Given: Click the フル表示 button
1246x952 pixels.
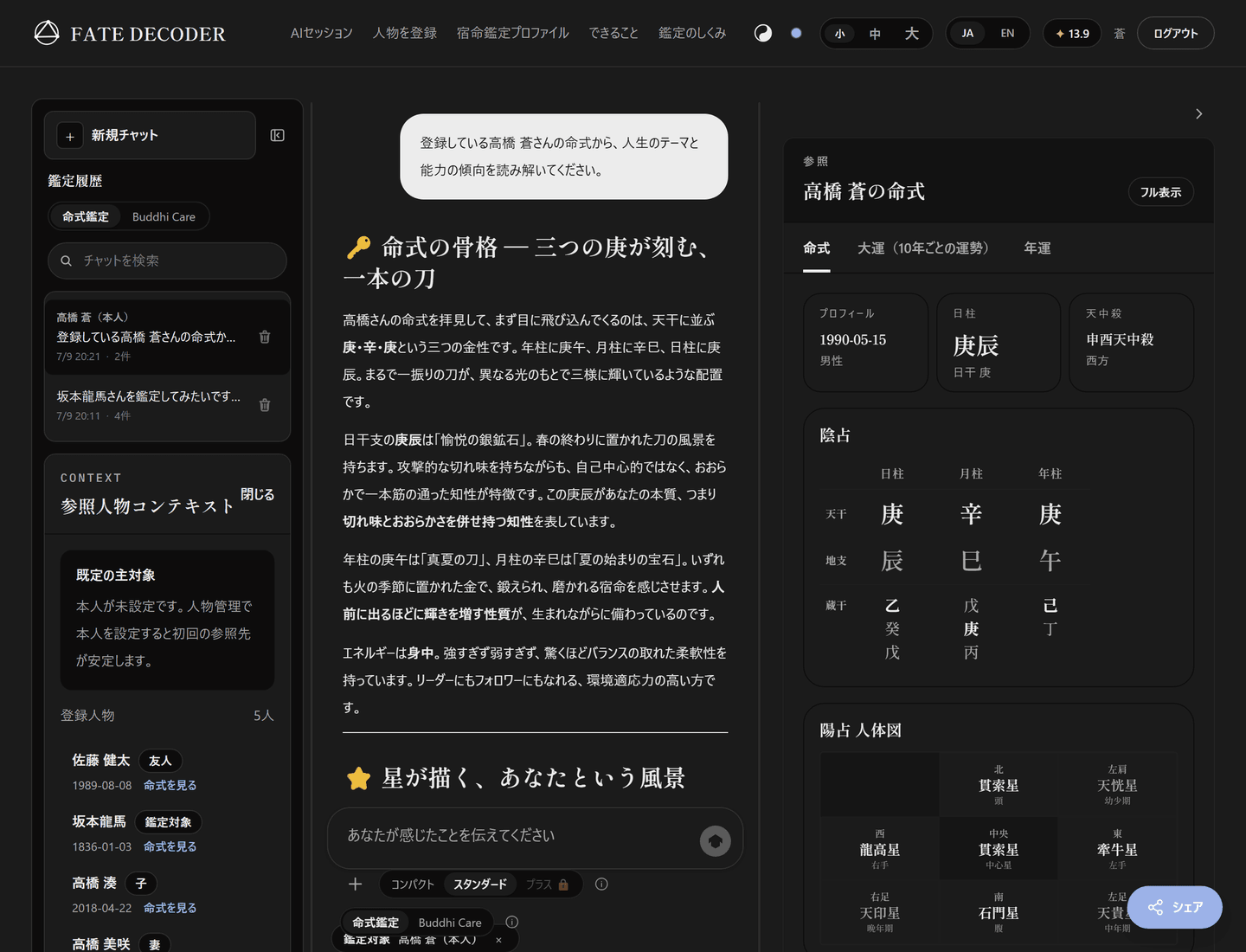Looking at the screenshot, I should point(1160,192).
